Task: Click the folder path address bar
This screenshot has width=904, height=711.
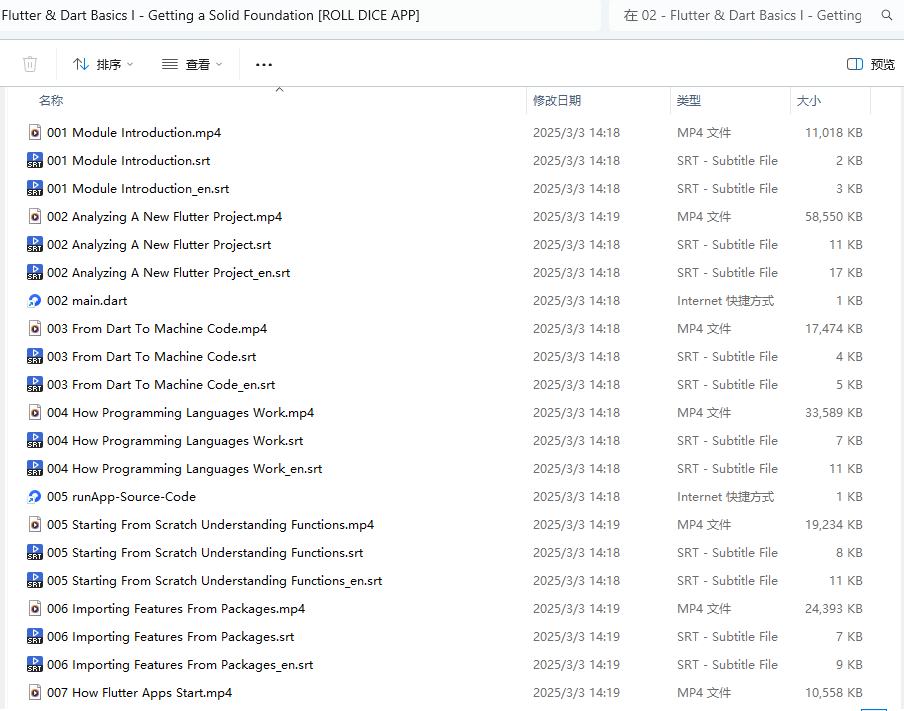Action: [300, 16]
